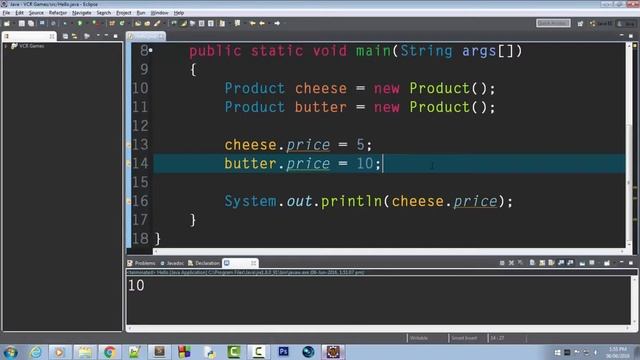The image size is (640, 360).
Task: Open the Edit menu
Action: pyautogui.click(x=20, y=13)
